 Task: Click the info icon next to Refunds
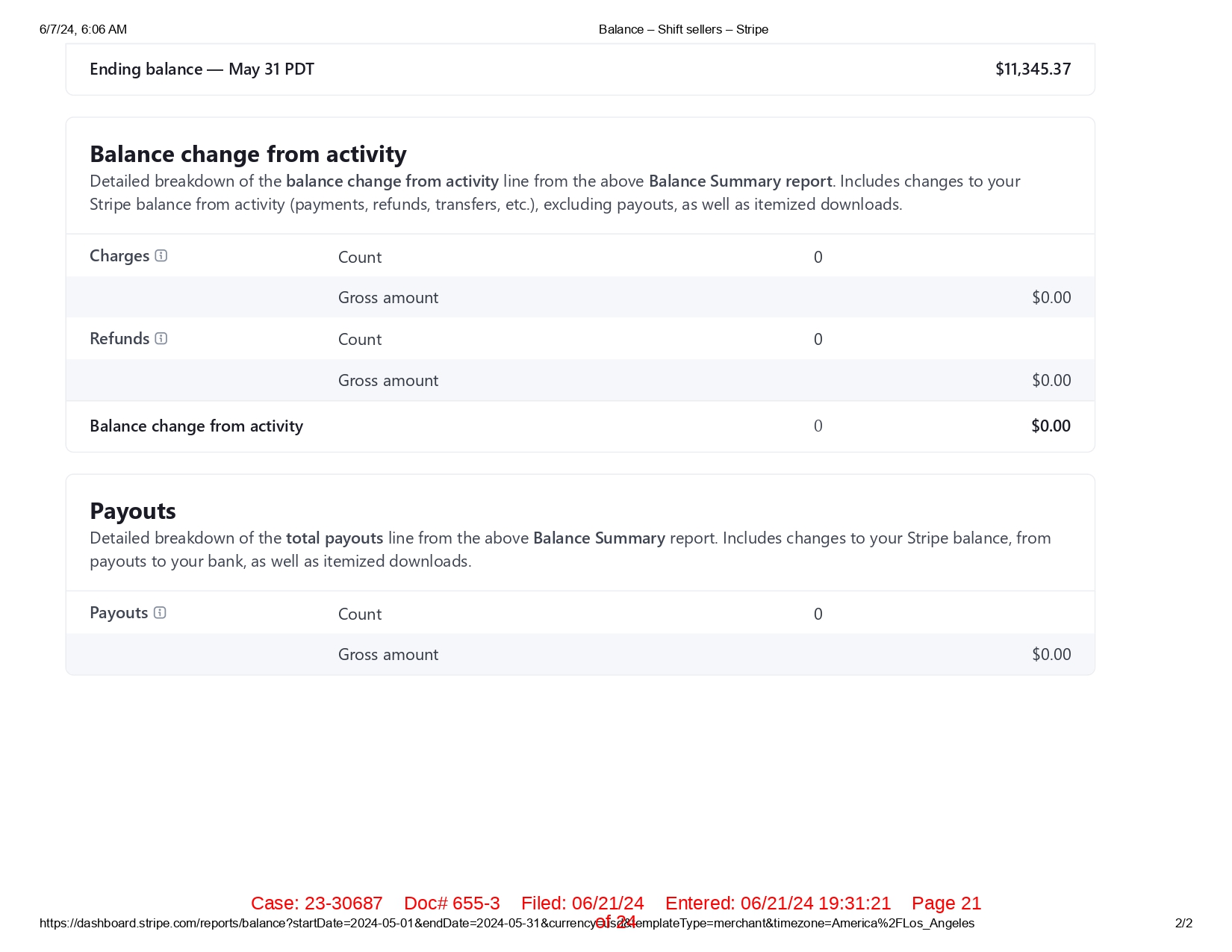[x=161, y=339]
